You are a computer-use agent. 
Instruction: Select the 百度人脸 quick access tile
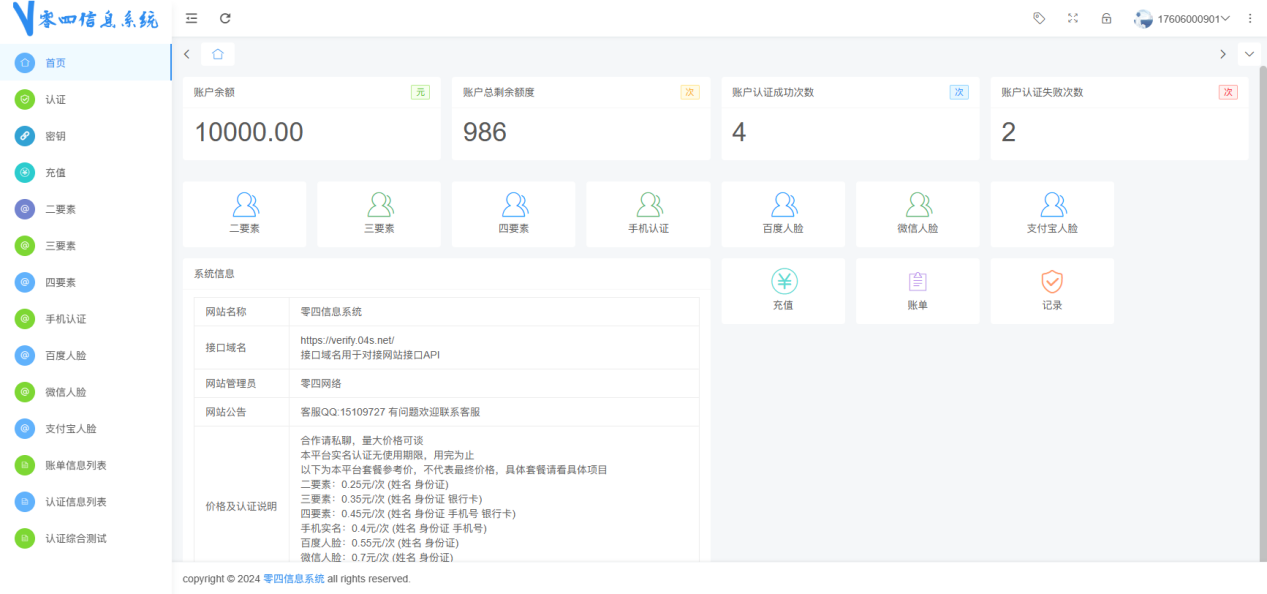[782, 213]
